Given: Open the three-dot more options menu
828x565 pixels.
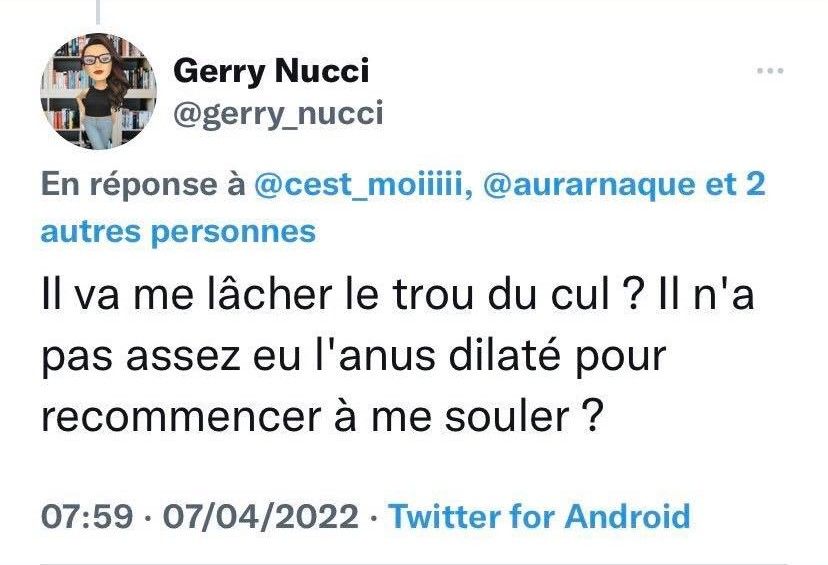Looking at the screenshot, I should 770,72.
